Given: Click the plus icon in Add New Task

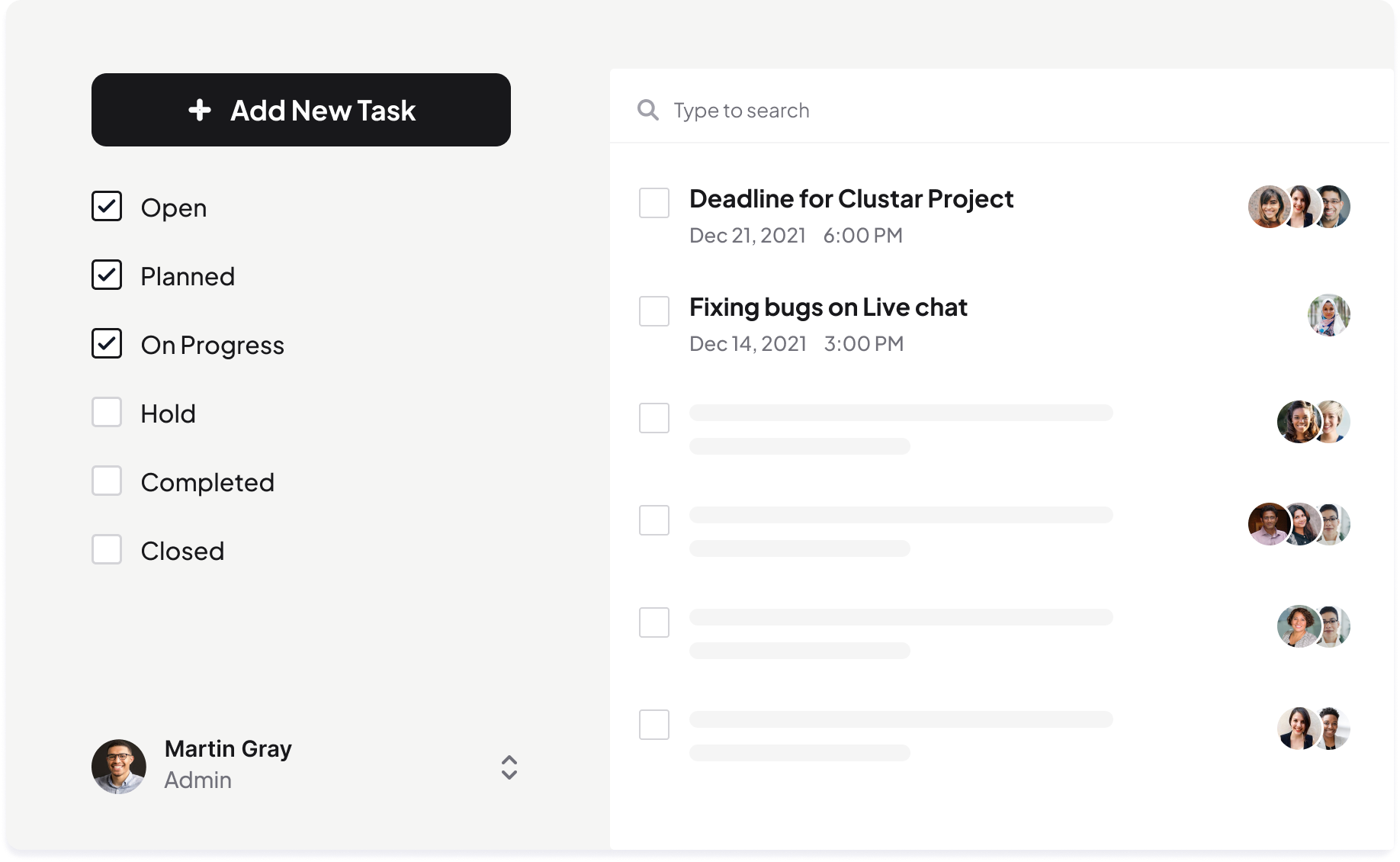Looking at the screenshot, I should pos(200,110).
